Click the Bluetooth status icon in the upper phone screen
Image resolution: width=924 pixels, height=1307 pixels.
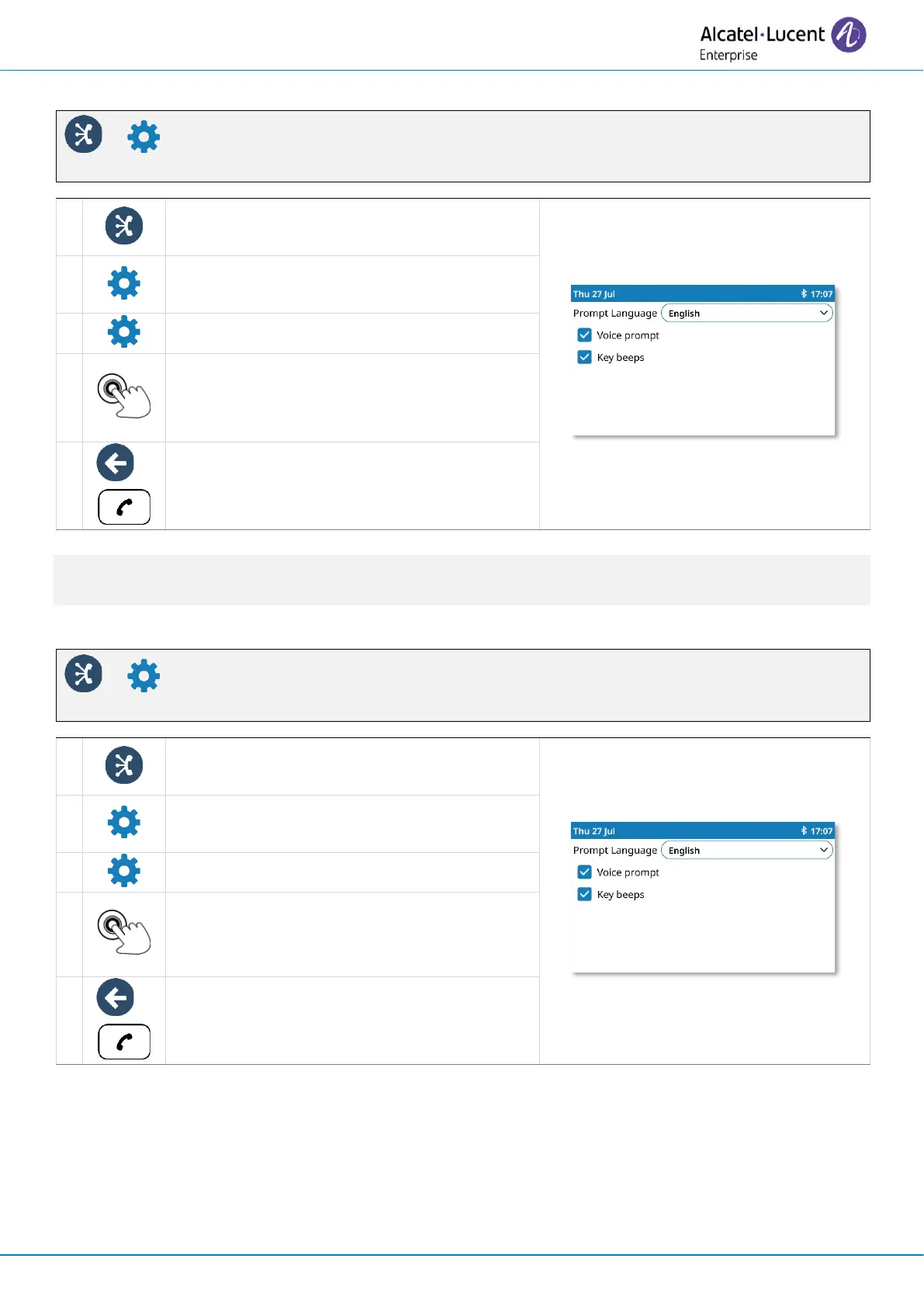804,294
